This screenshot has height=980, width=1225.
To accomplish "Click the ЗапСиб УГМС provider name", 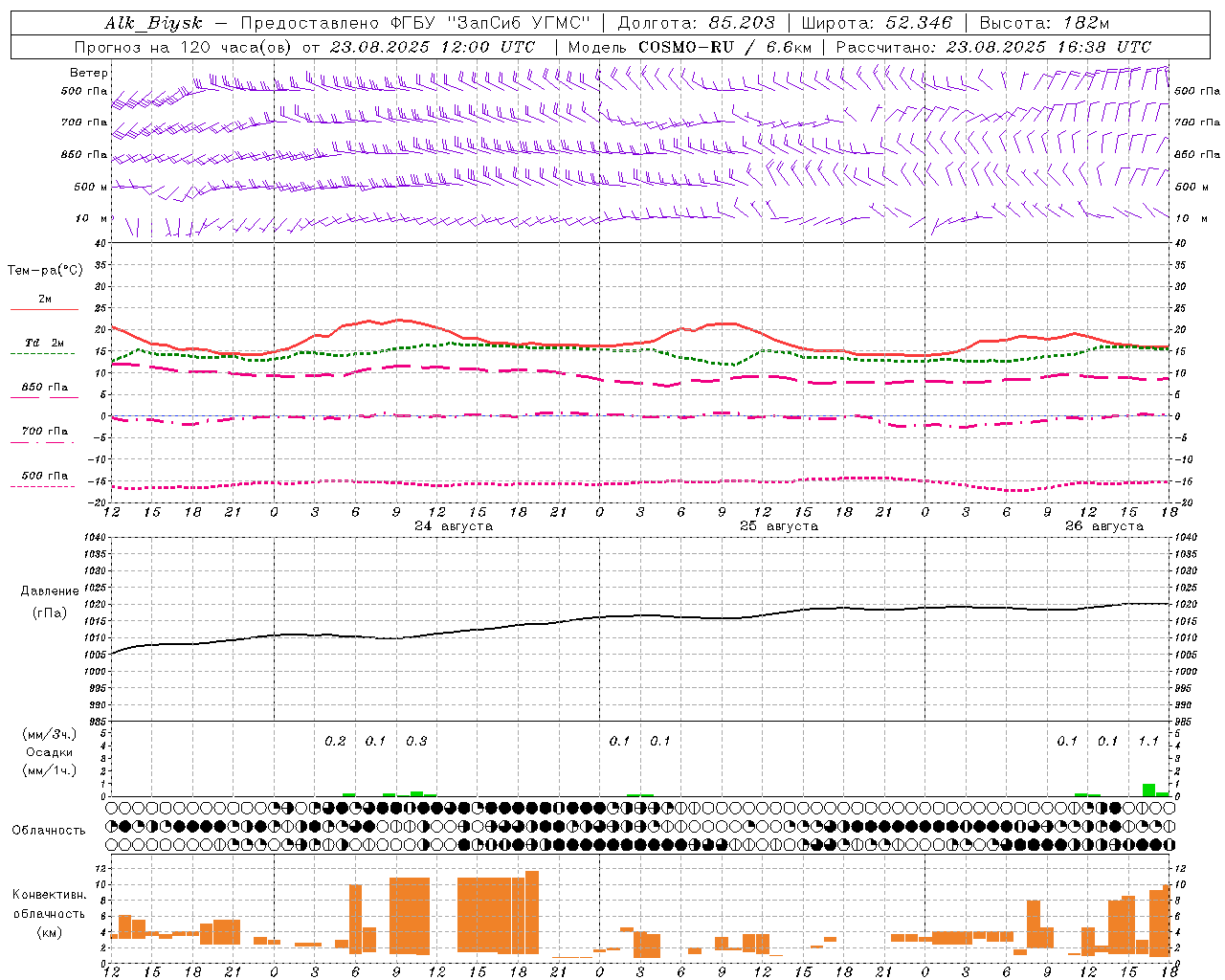I will click(x=518, y=23).
